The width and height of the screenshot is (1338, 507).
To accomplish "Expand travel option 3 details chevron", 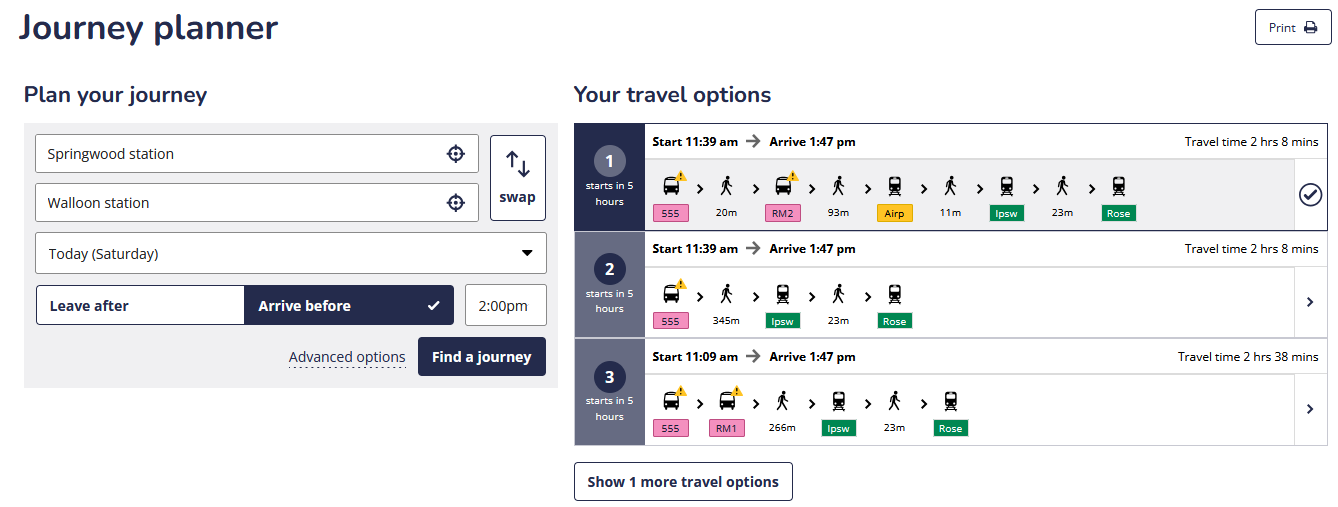I will pyautogui.click(x=1310, y=409).
